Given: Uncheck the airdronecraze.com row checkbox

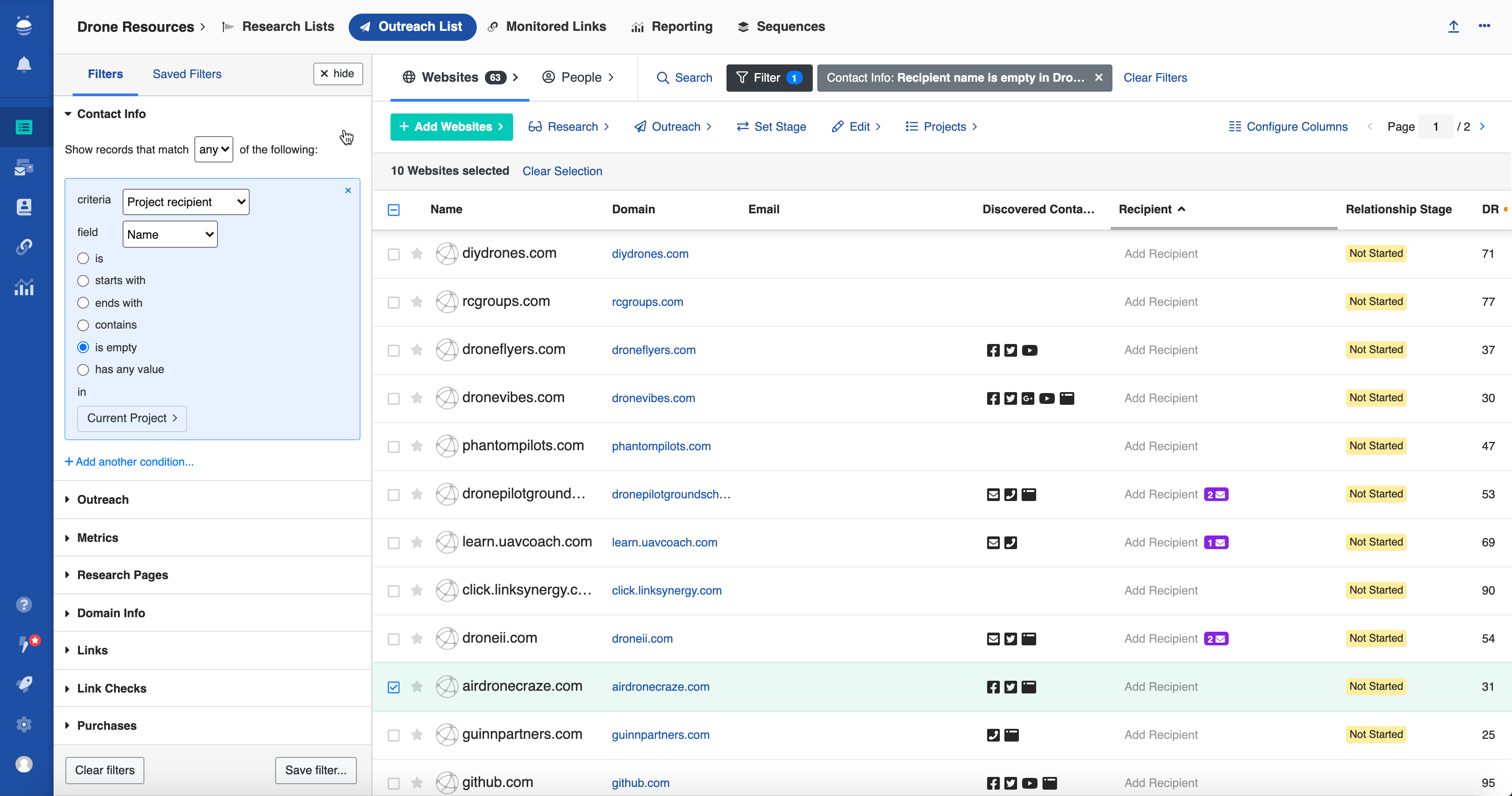Looking at the screenshot, I should coord(393,687).
